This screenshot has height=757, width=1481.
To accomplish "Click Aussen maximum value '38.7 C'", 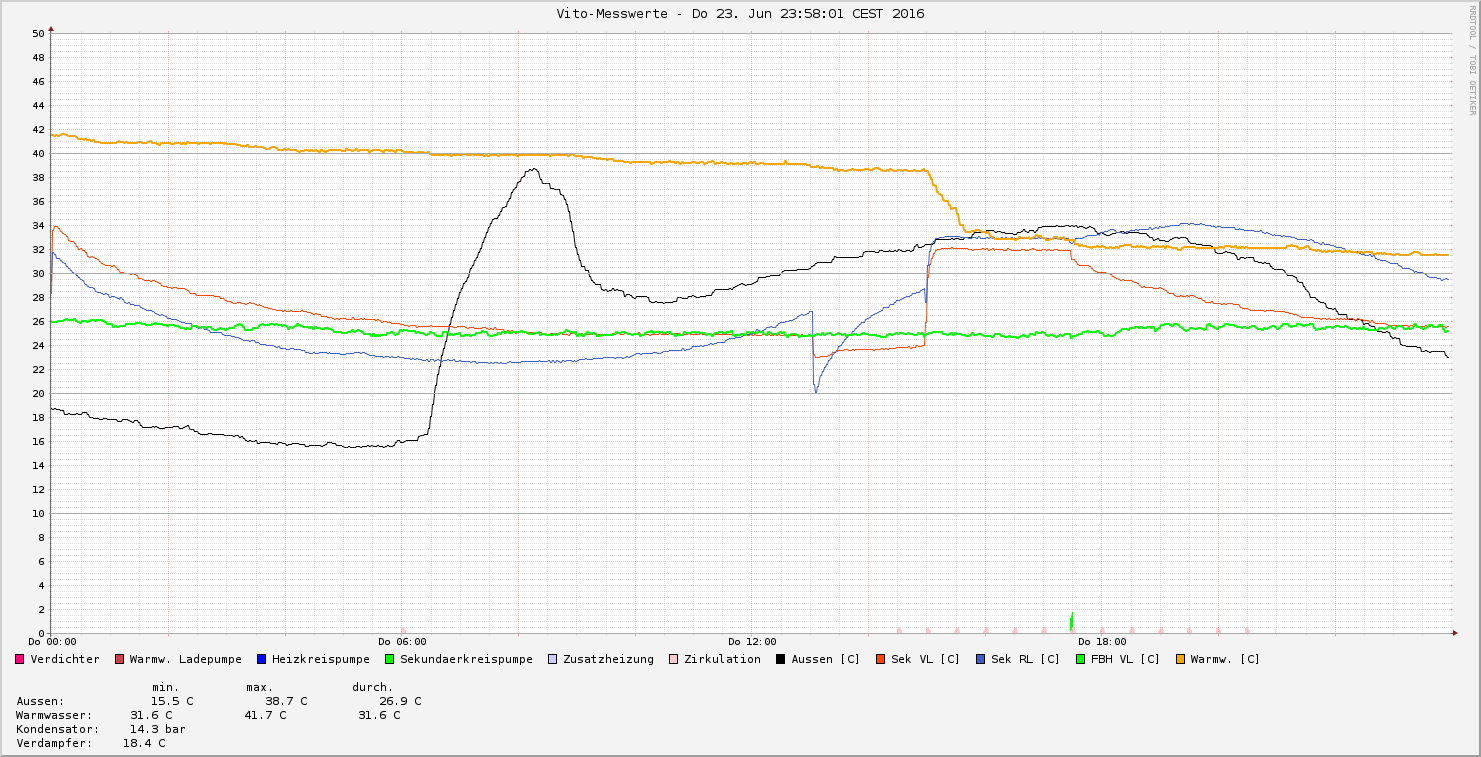I will pos(286,701).
